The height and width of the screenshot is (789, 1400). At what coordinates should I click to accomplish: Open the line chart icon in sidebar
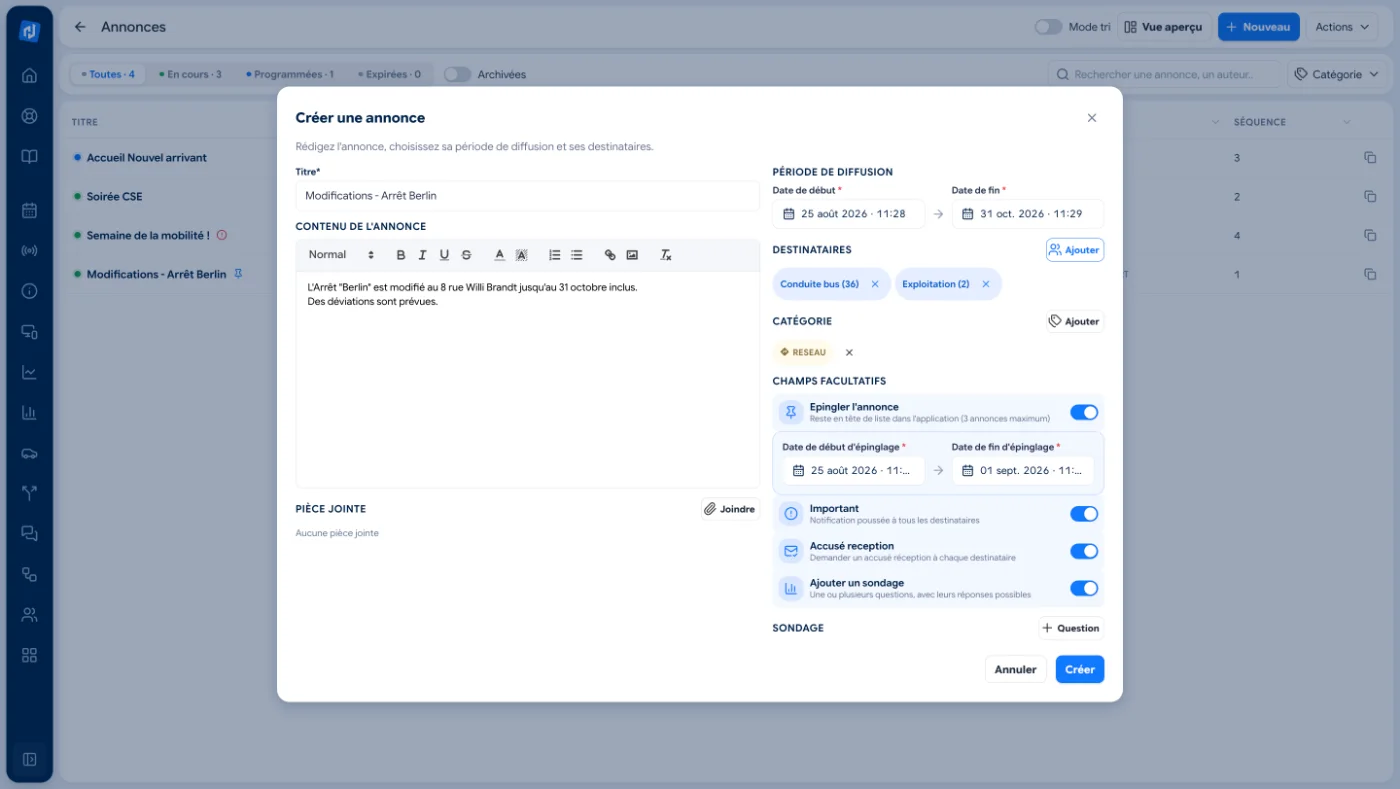point(29,372)
